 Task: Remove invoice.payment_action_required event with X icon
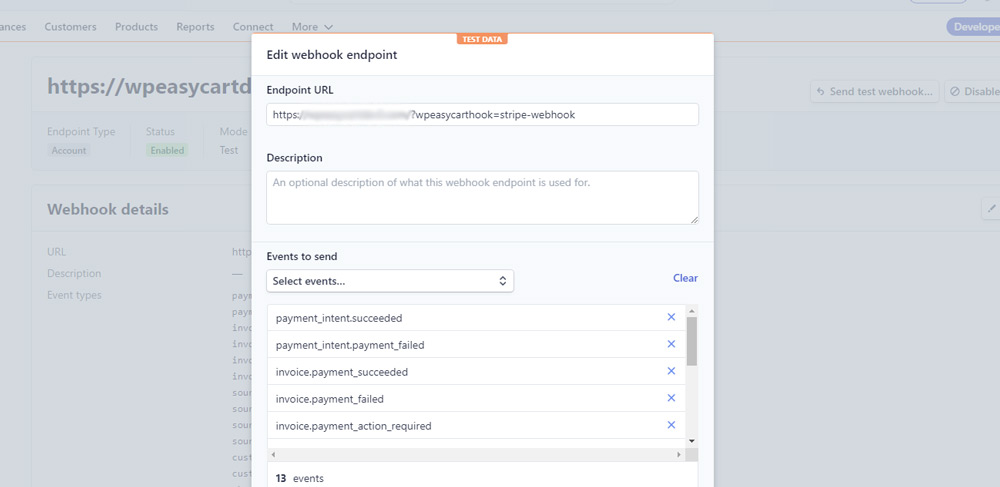tap(671, 425)
